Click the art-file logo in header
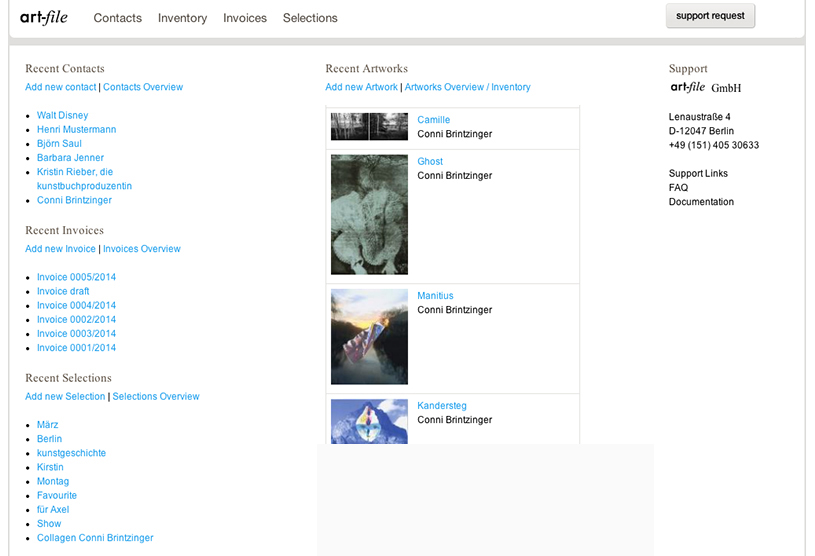The width and height of the screenshot is (815, 556). (44, 17)
